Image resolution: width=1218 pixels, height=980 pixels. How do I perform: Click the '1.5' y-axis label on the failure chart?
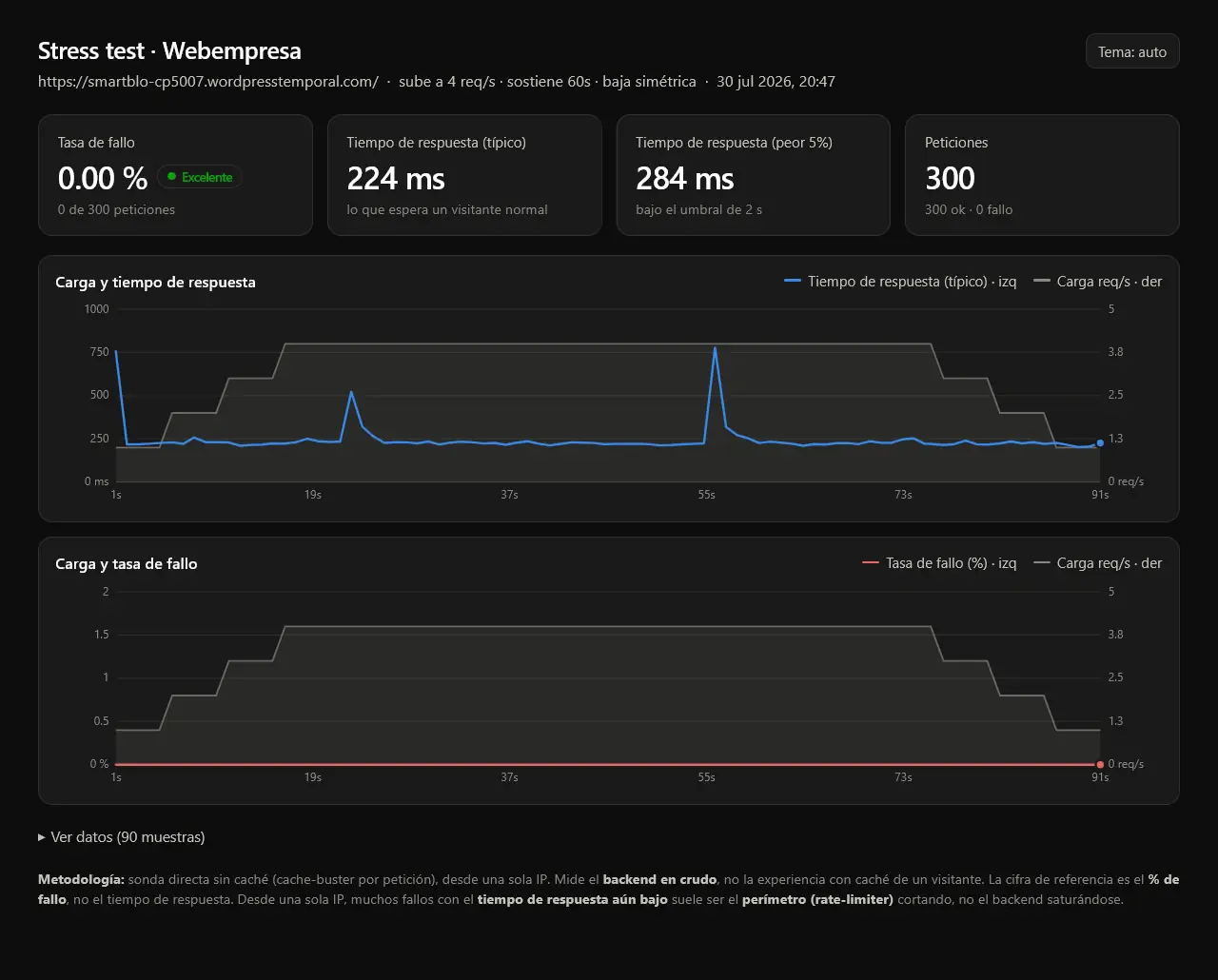[x=101, y=635]
